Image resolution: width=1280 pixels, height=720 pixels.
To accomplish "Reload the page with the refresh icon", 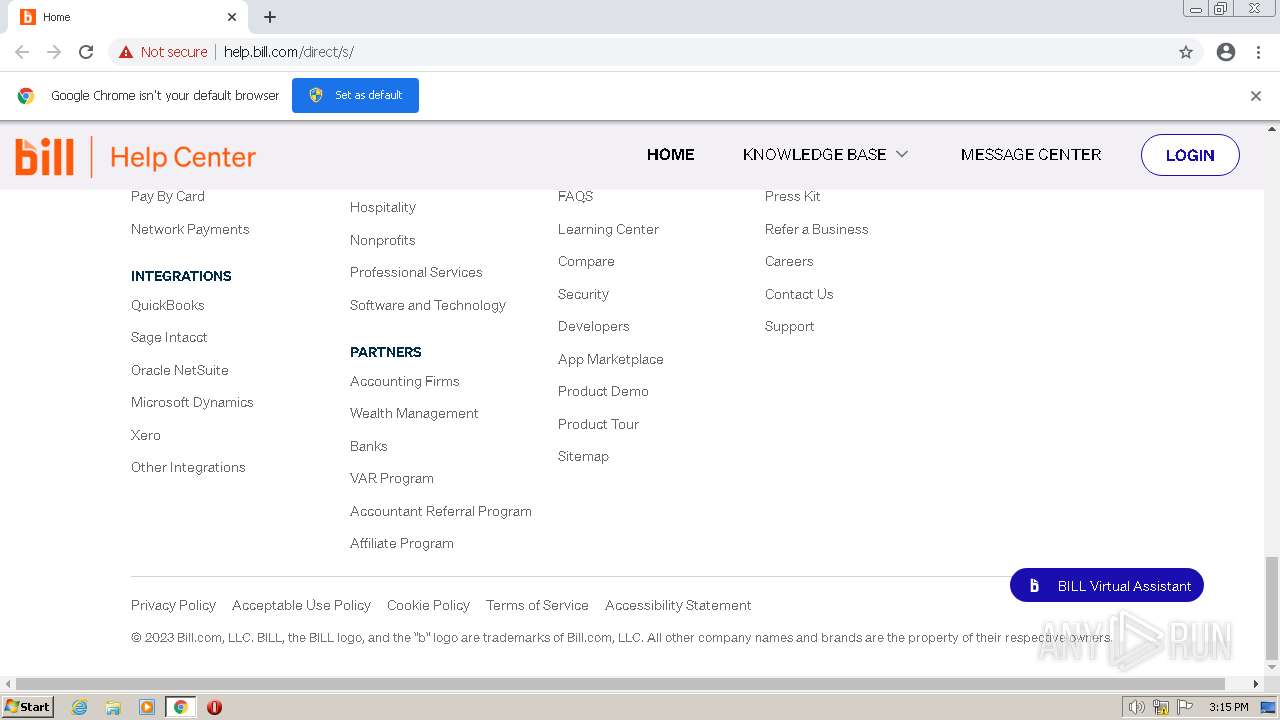I will click(x=86, y=52).
